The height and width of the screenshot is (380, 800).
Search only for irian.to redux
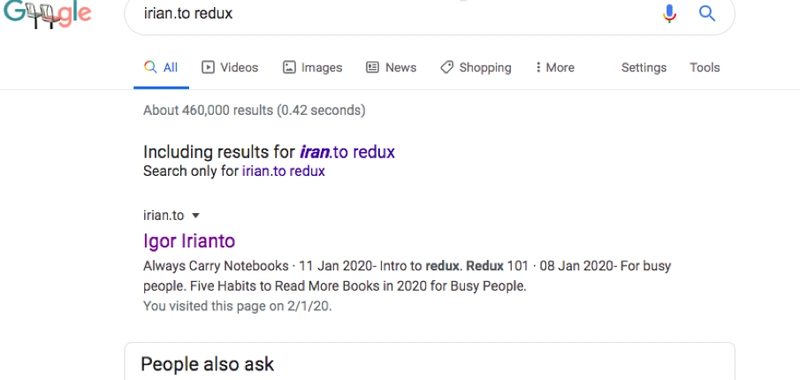(x=283, y=171)
